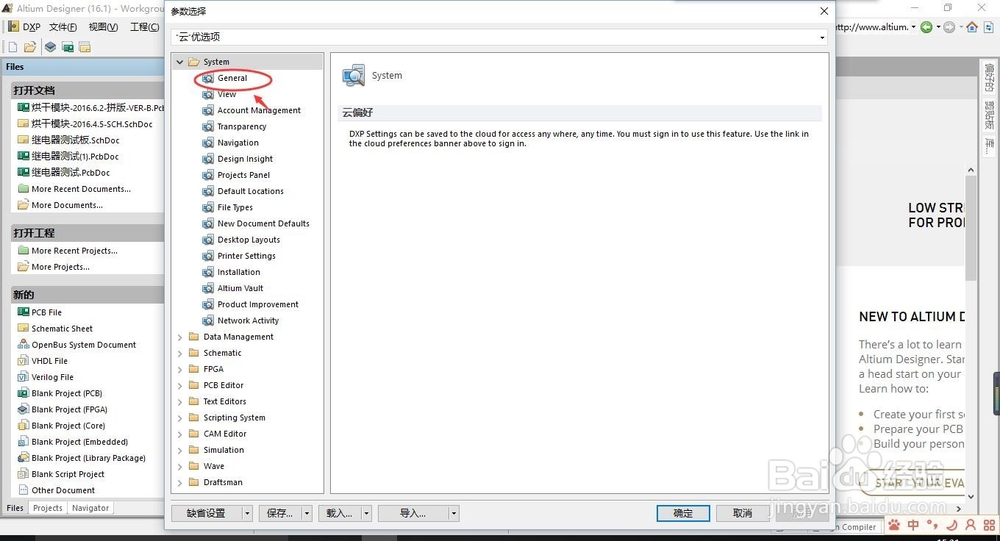This screenshot has width=1000, height=541.
Task: Open Installation preferences
Action: tap(238, 272)
